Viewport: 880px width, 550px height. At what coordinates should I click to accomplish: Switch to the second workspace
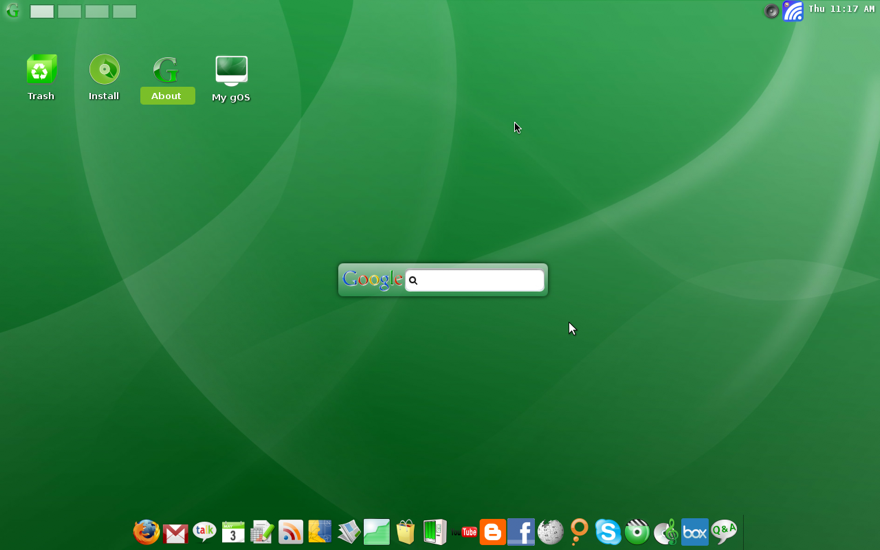click(x=70, y=11)
